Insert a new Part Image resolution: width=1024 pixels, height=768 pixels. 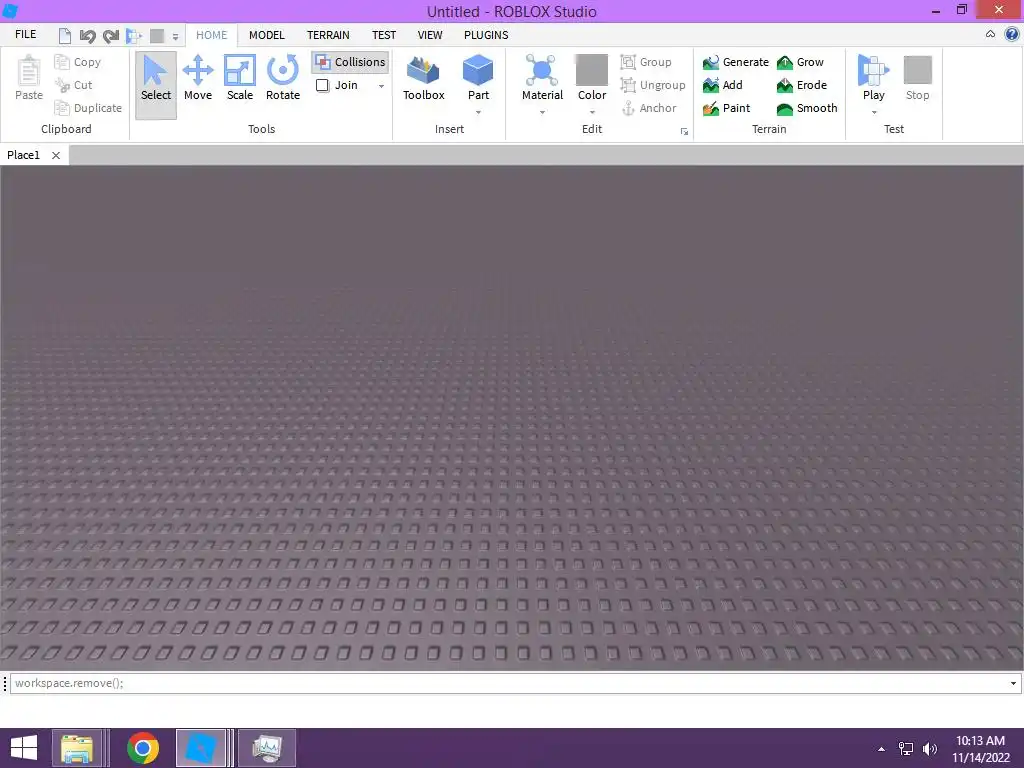tap(478, 78)
